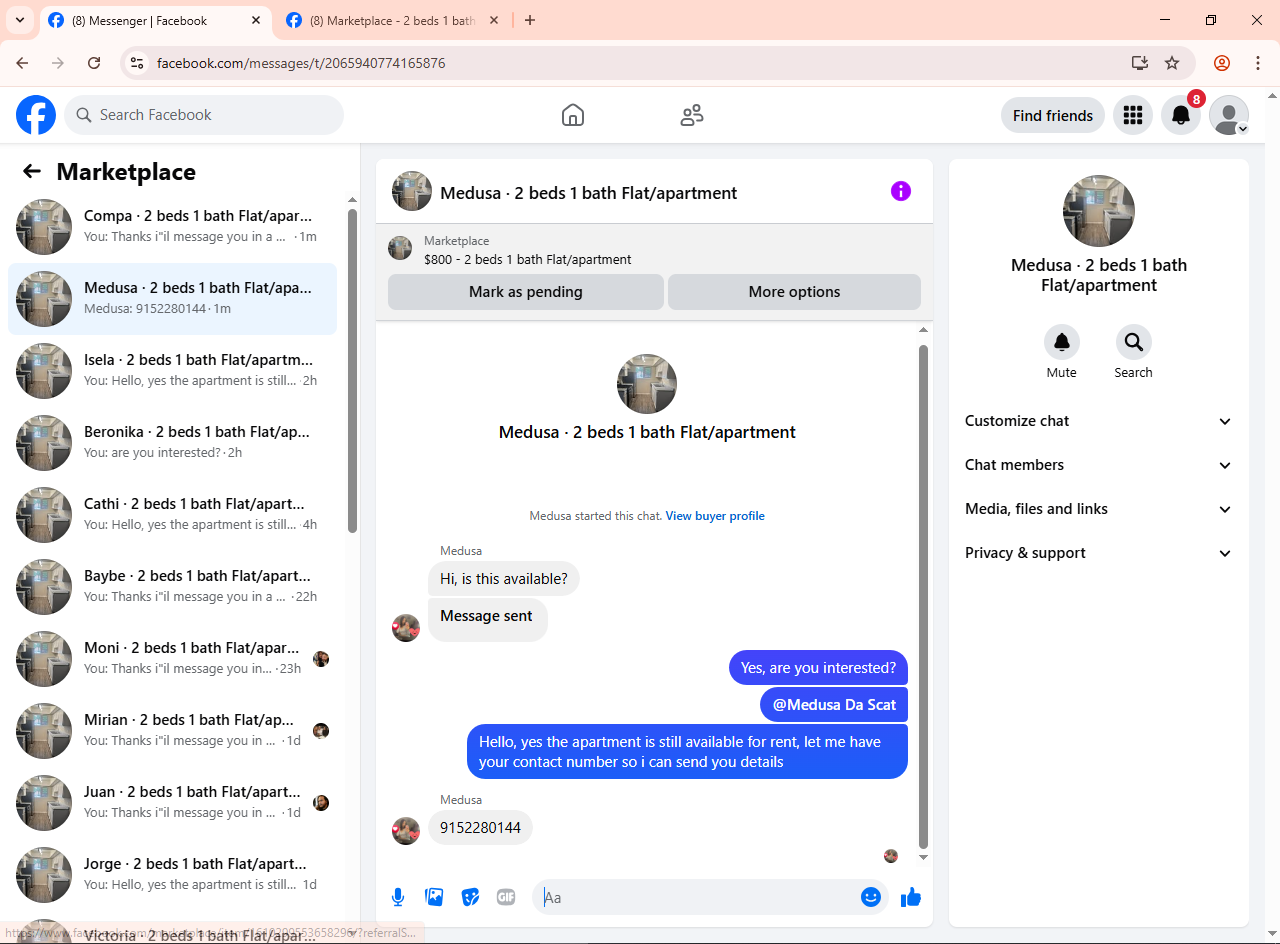Close the Messenger | Facebook tab
The height and width of the screenshot is (944, 1280).
click(256, 20)
